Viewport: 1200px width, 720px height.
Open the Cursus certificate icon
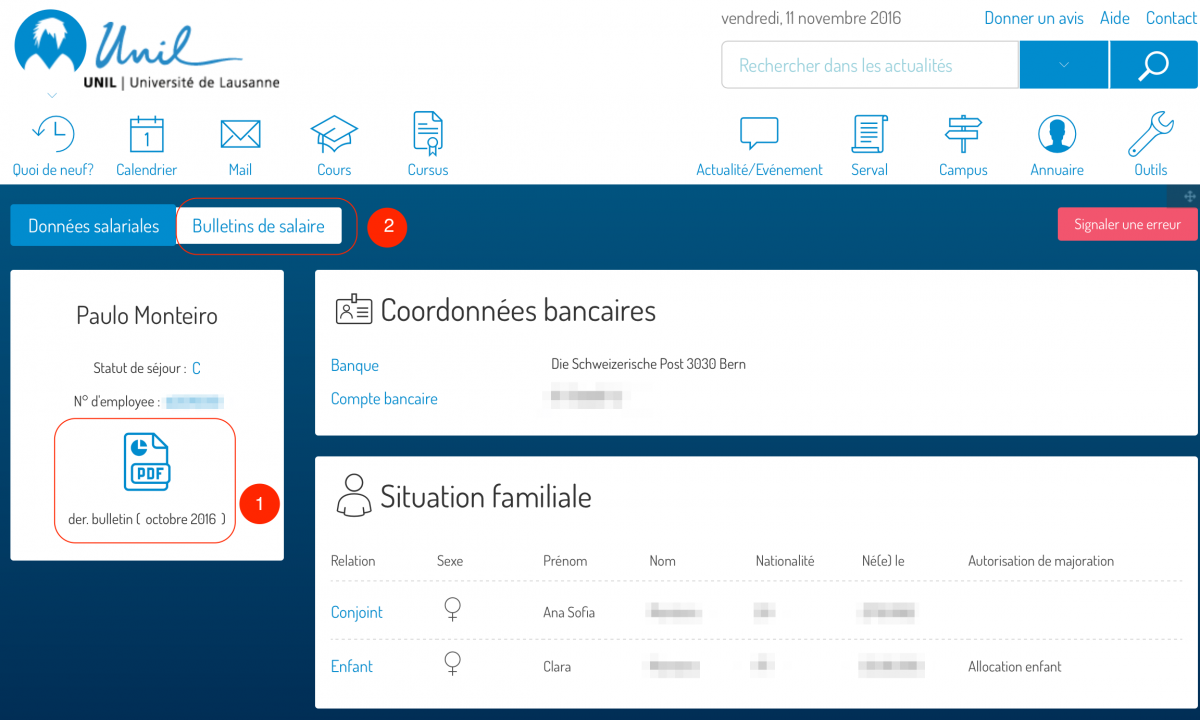point(428,132)
